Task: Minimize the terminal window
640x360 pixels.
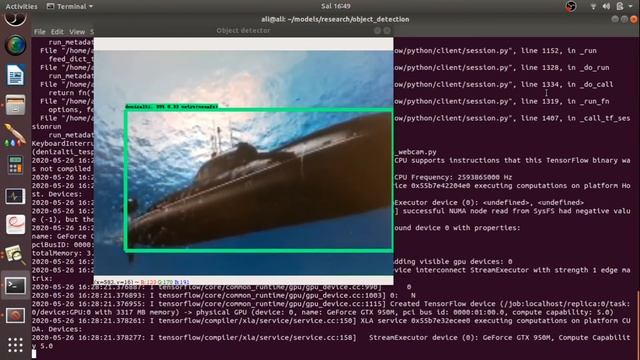Action: click(615, 19)
